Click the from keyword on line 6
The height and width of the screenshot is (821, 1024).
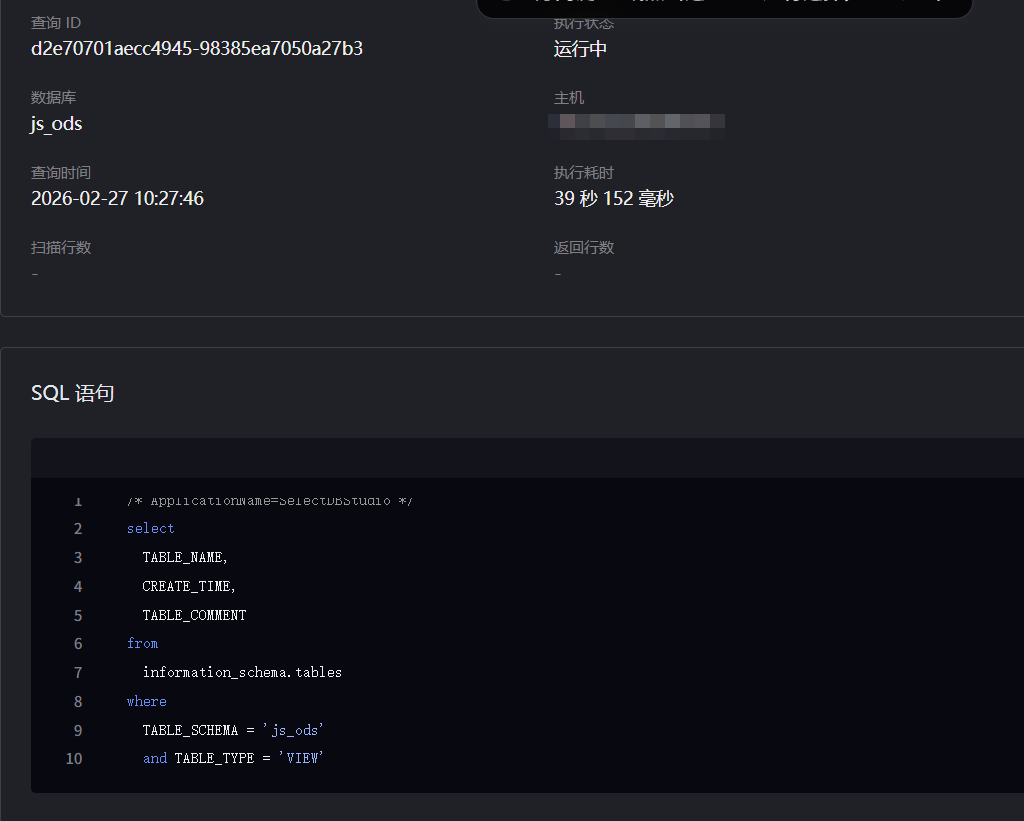[x=143, y=643]
